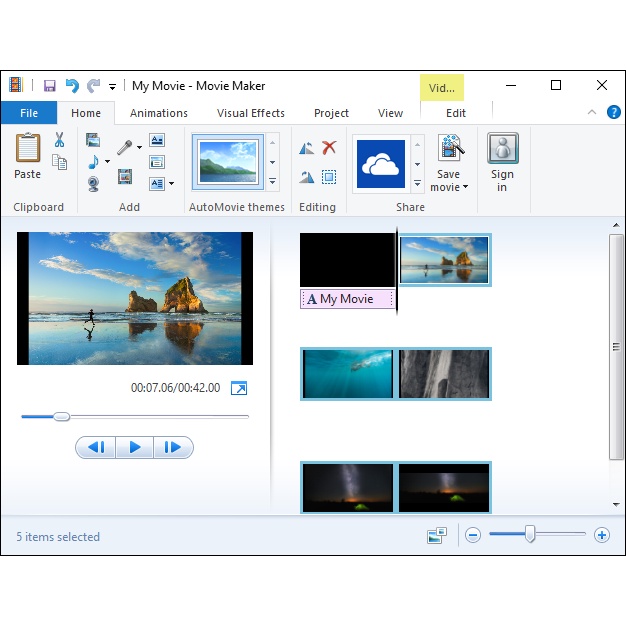This screenshot has height=626, width=626.
Task: Open the blue File menu button
Action: pyautogui.click(x=29, y=113)
